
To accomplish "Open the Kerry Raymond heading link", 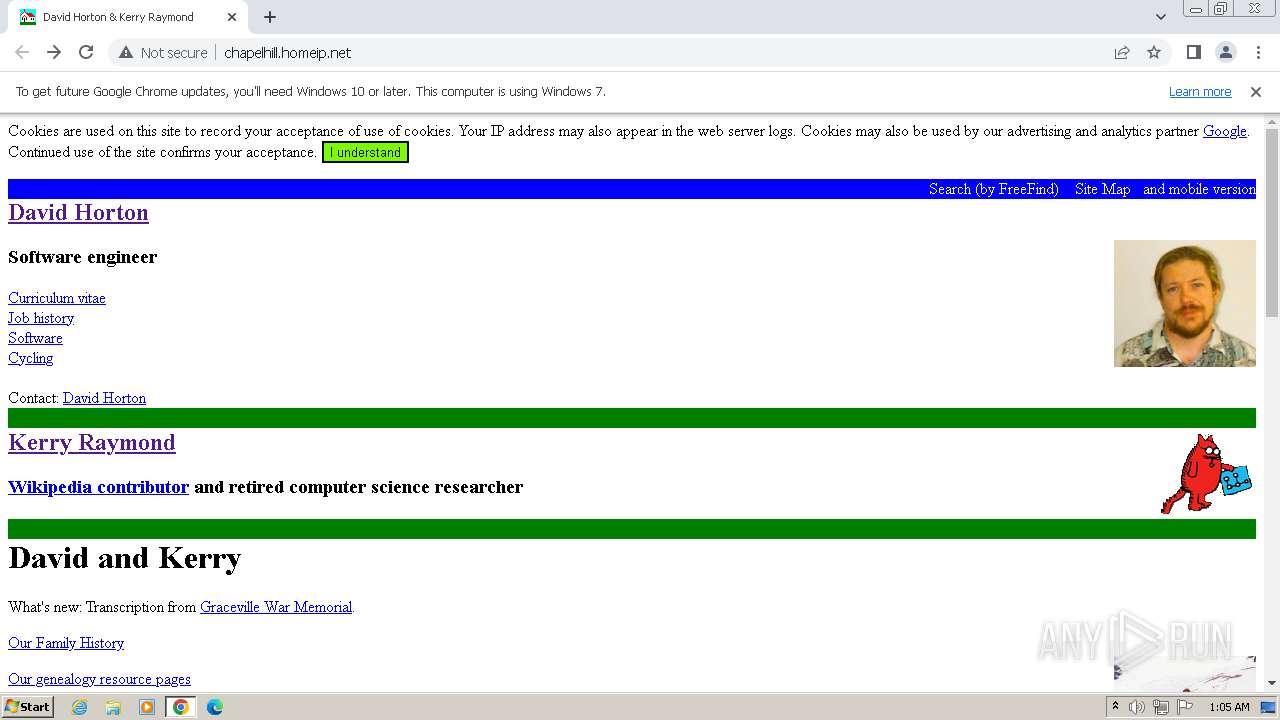I will 92,443.
